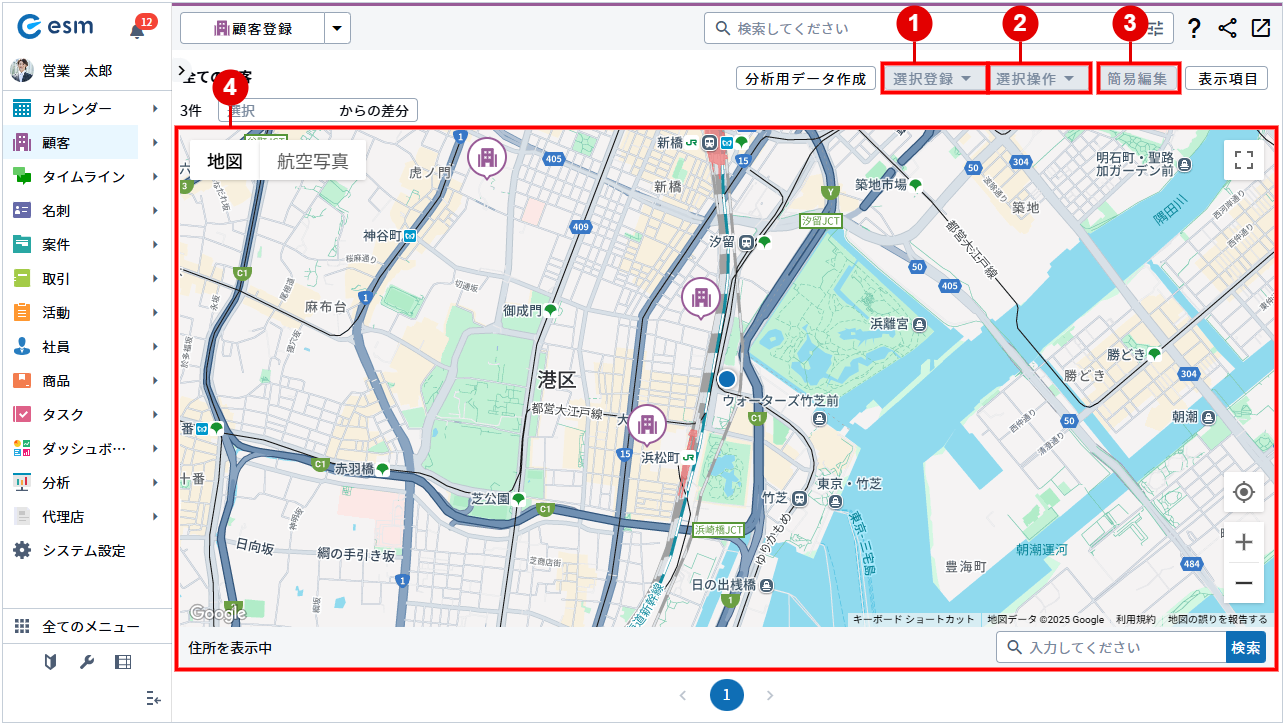Expand the collapsed side panel chevron

coord(181,71)
